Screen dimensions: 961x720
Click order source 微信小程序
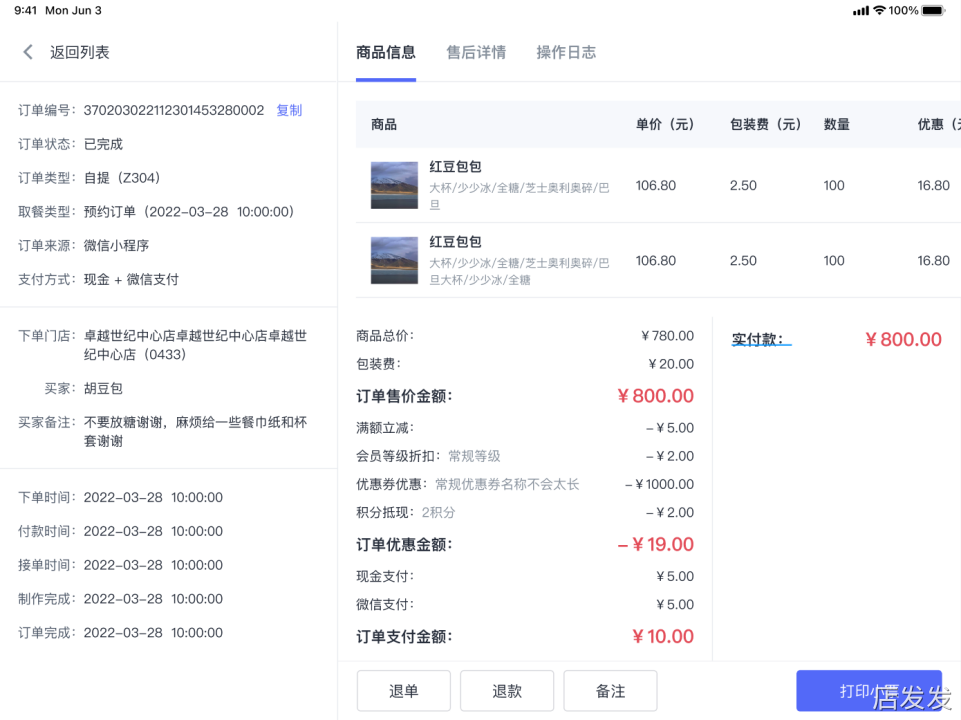tap(116, 246)
